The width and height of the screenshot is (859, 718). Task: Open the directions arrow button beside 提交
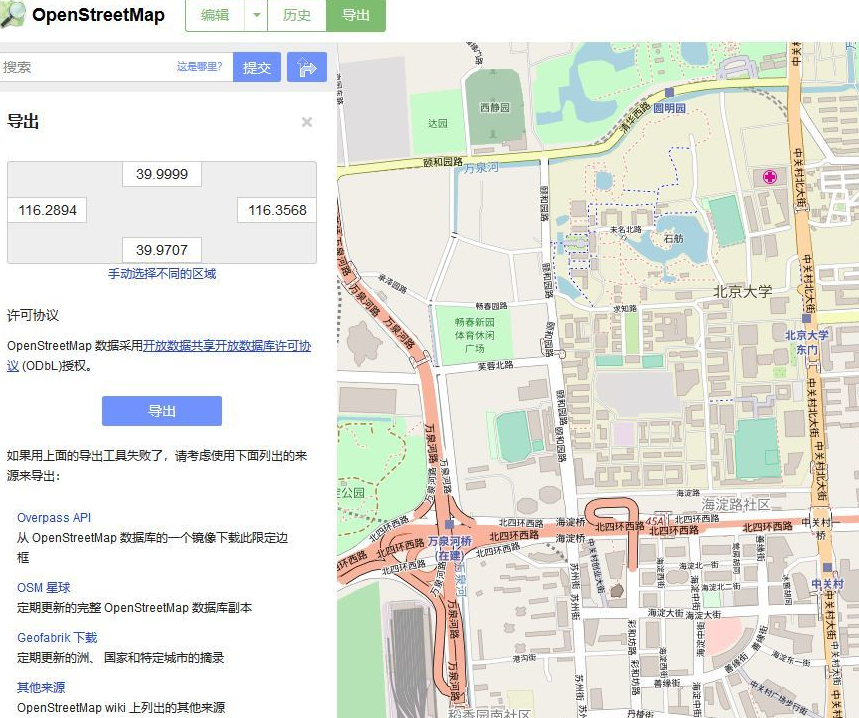pos(307,67)
